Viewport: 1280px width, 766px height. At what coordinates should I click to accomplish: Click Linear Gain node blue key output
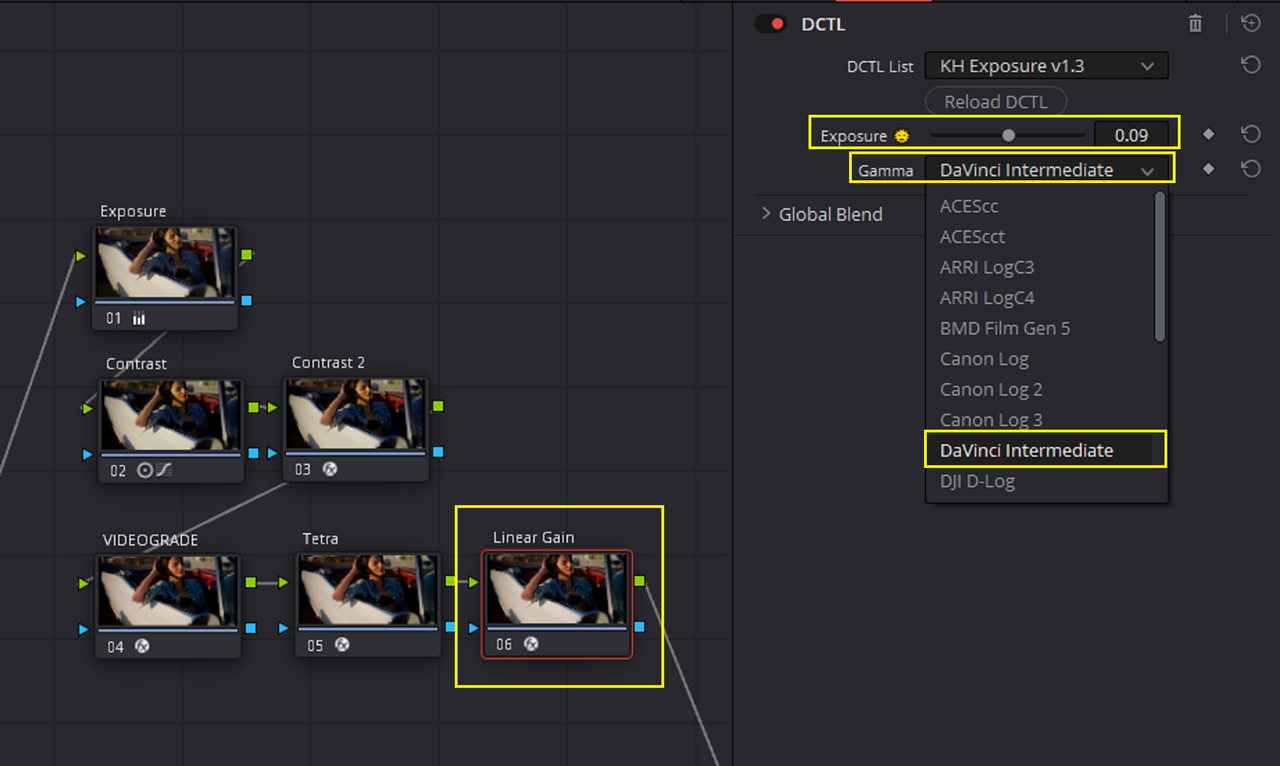640,627
